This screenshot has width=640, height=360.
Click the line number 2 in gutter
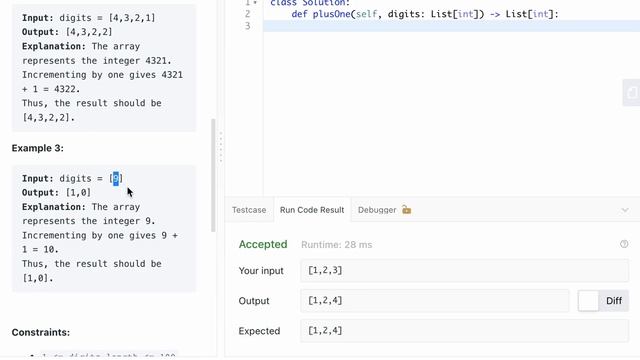tap(247, 14)
